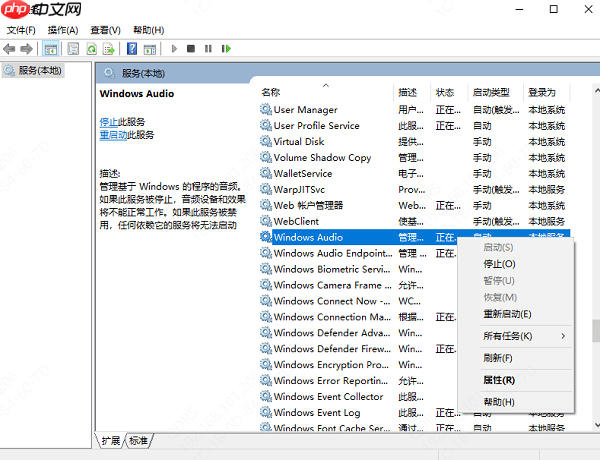
Task: Select 属性(R) from the context menu
Action: pos(499,380)
